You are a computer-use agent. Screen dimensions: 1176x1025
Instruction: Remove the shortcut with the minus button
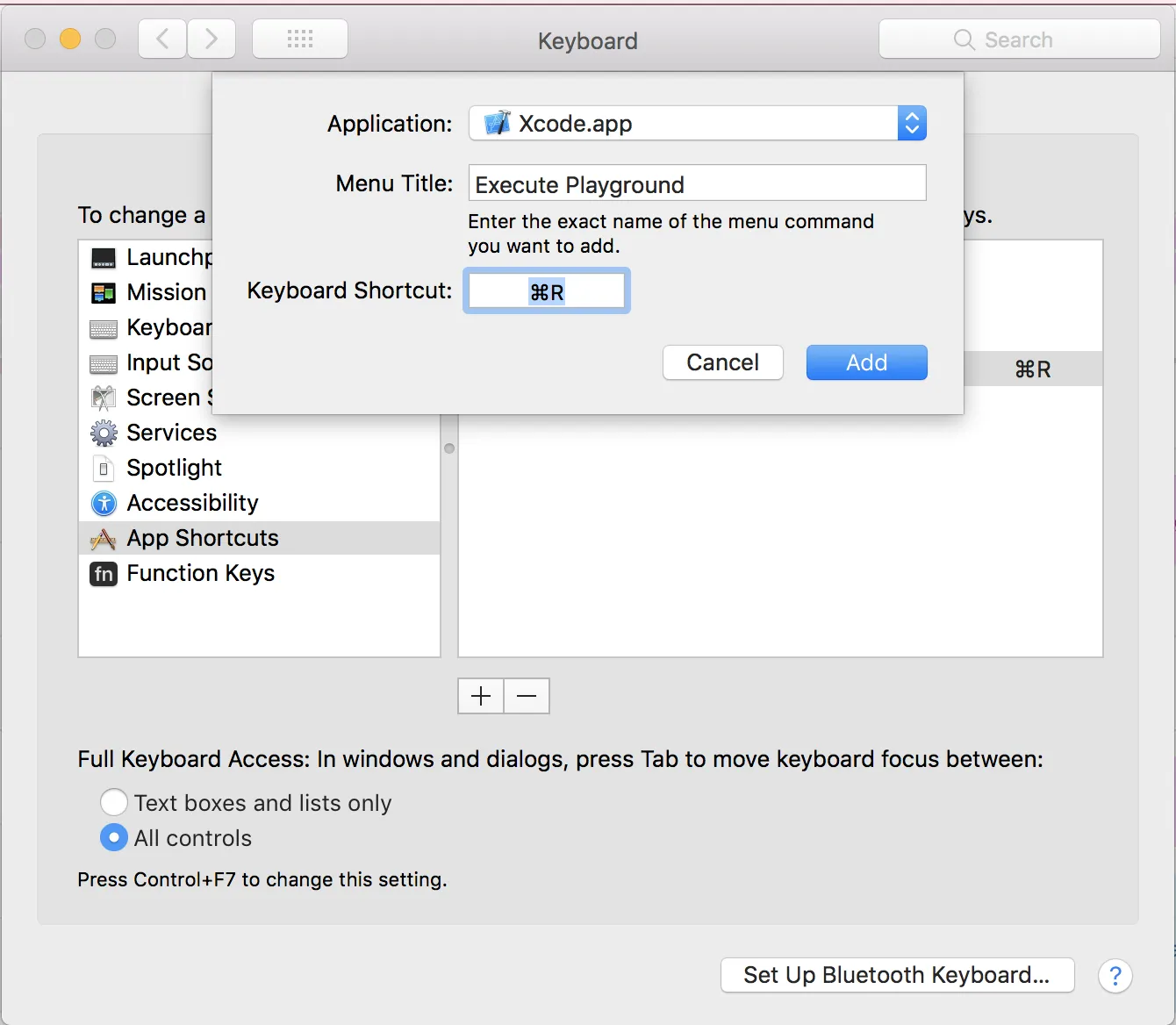click(x=527, y=696)
